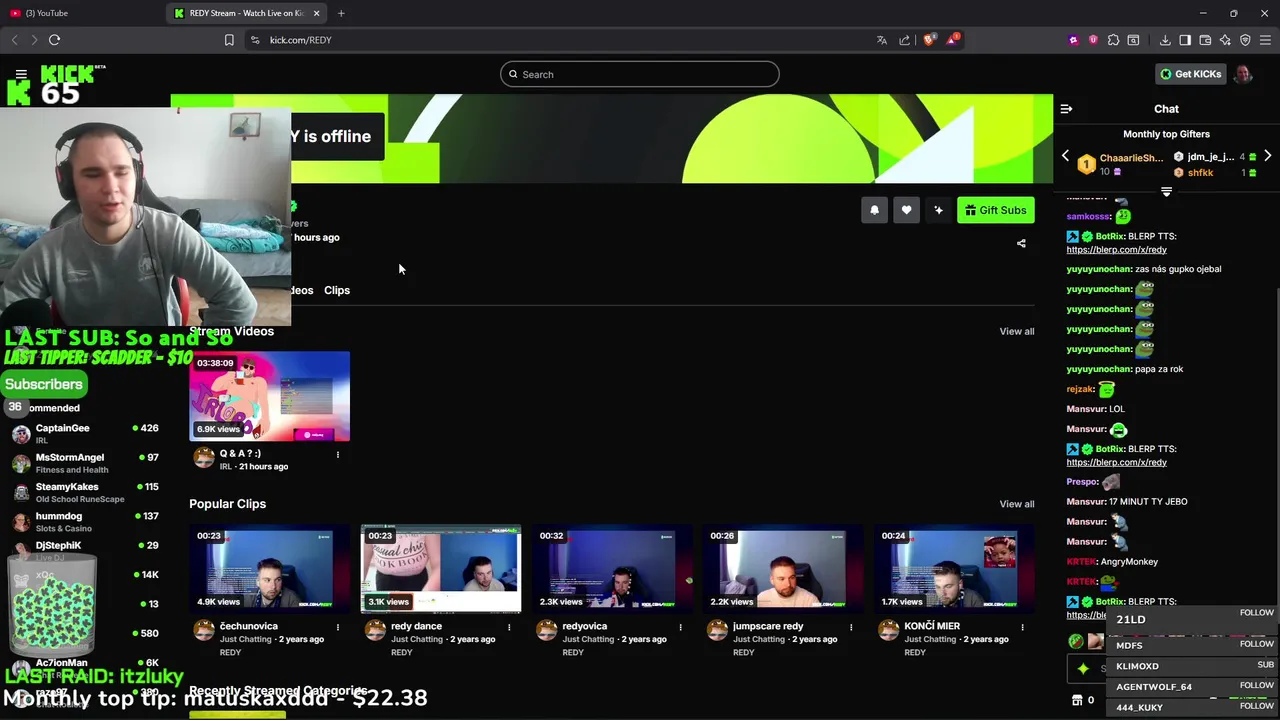Viewport: 1280px width, 720px height.
Task: Open site settings icon beside kick.com/REDY
Action: [x=255, y=40]
